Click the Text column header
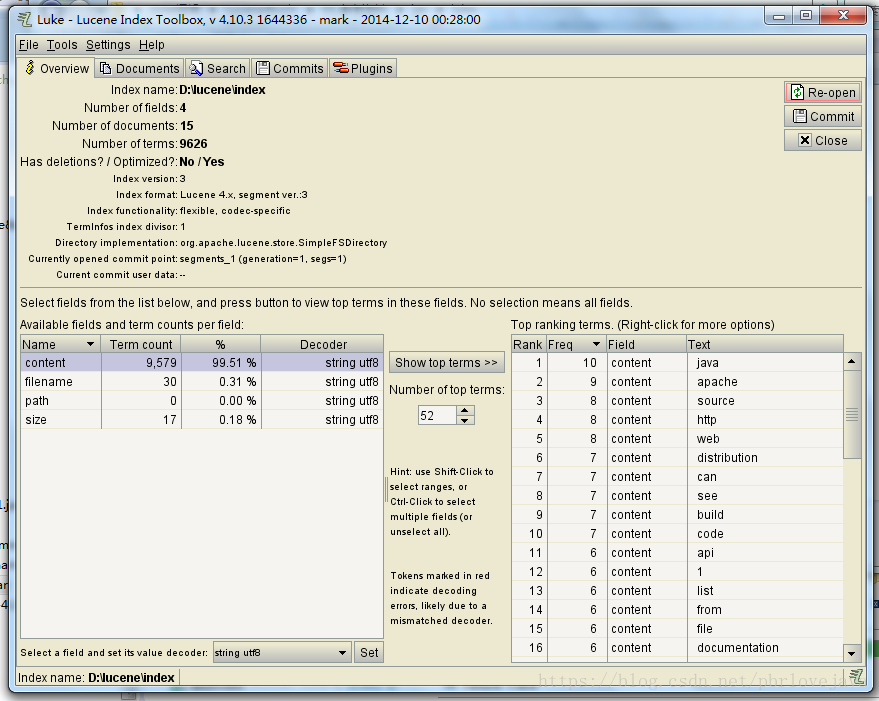 click(x=765, y=344)
